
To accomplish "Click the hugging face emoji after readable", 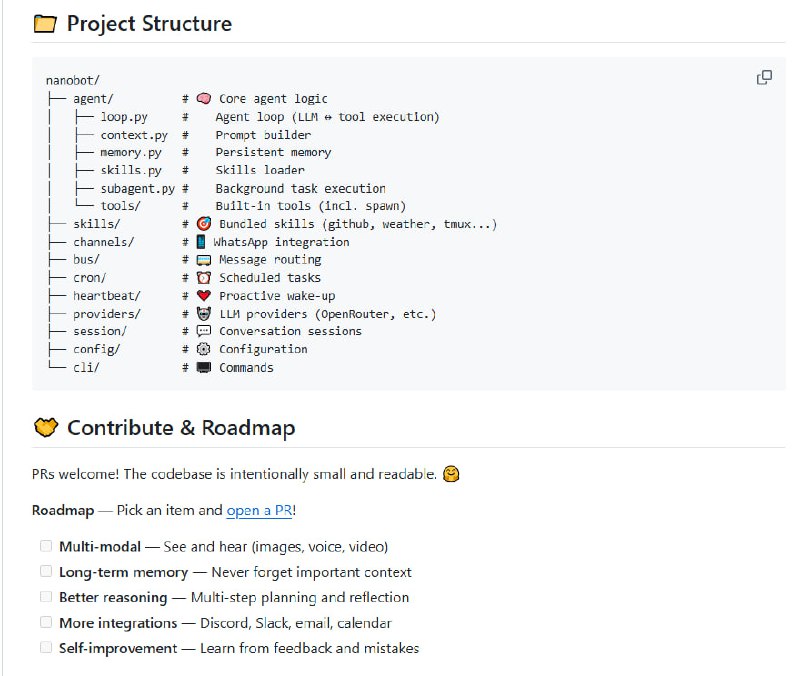I will (451, 474).
